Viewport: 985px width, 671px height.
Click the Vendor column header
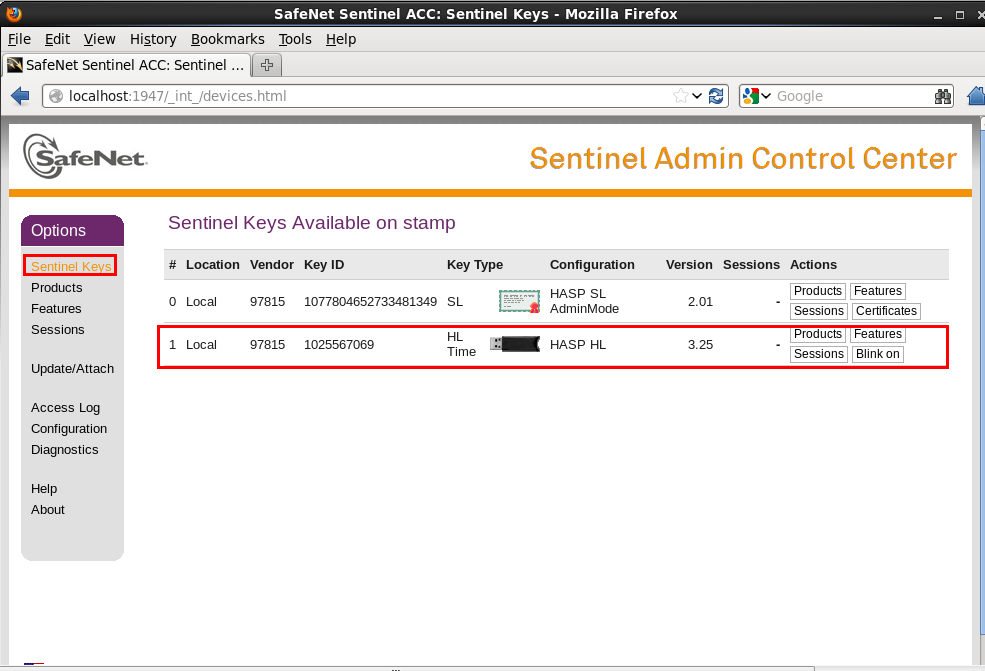(x=272, y=265)
